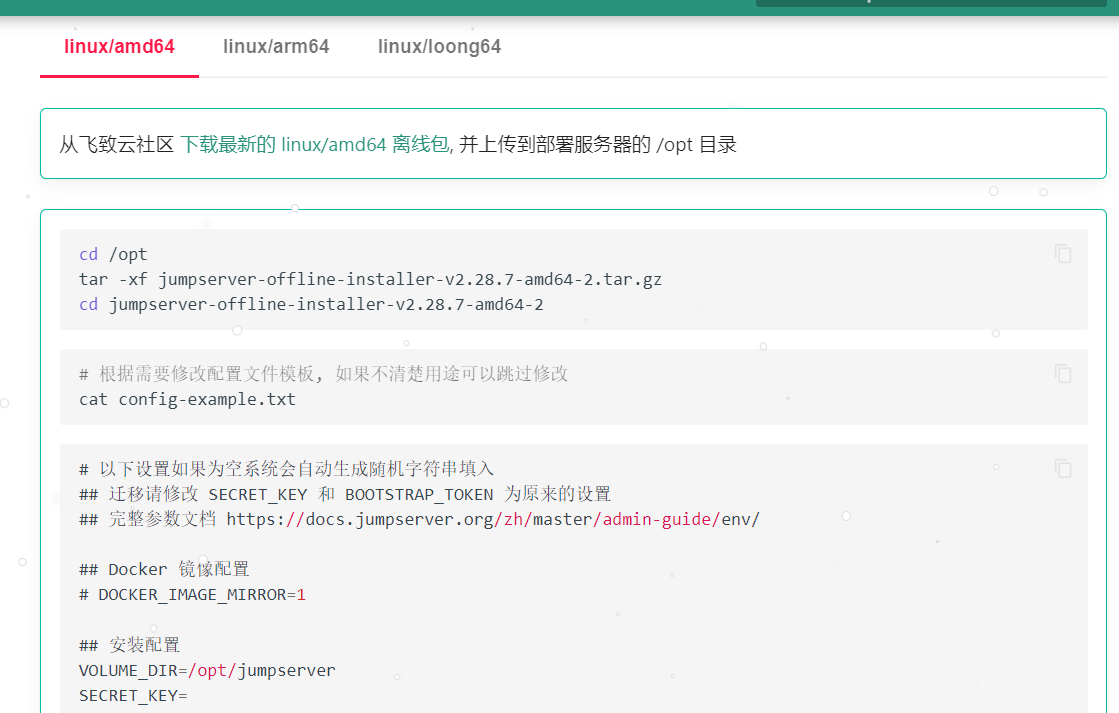Click the '## 安装配置' comment

point(129,645)
